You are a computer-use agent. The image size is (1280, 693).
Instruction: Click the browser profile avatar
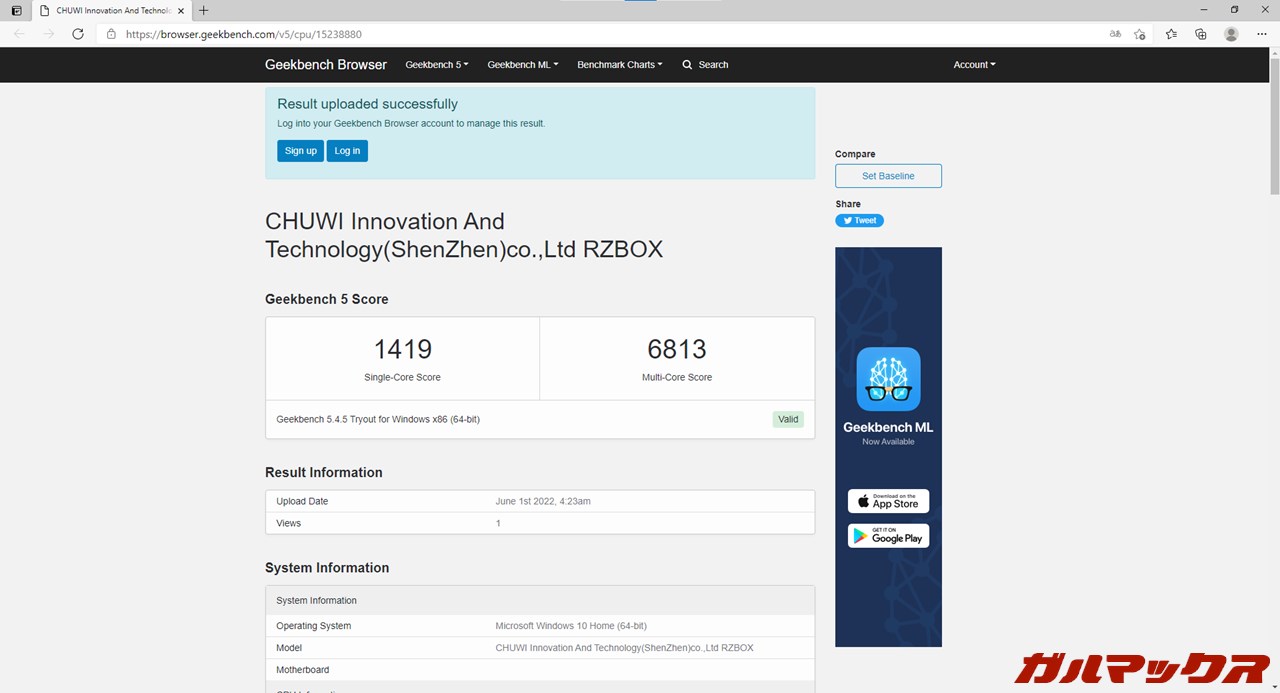coord(1231,34)
